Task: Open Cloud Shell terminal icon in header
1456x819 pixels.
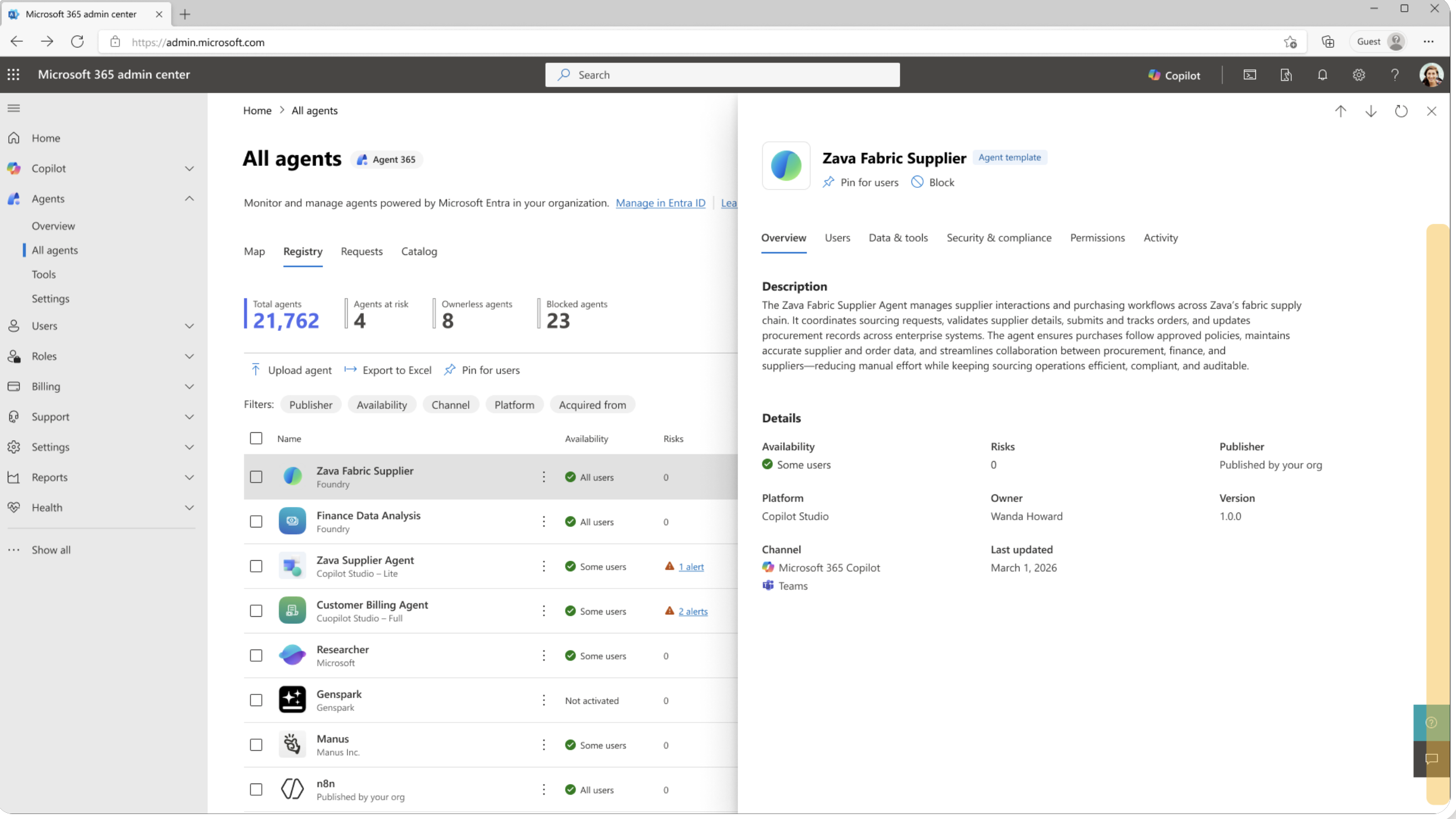Action: pyautogui.click(x=1250, y=75)
